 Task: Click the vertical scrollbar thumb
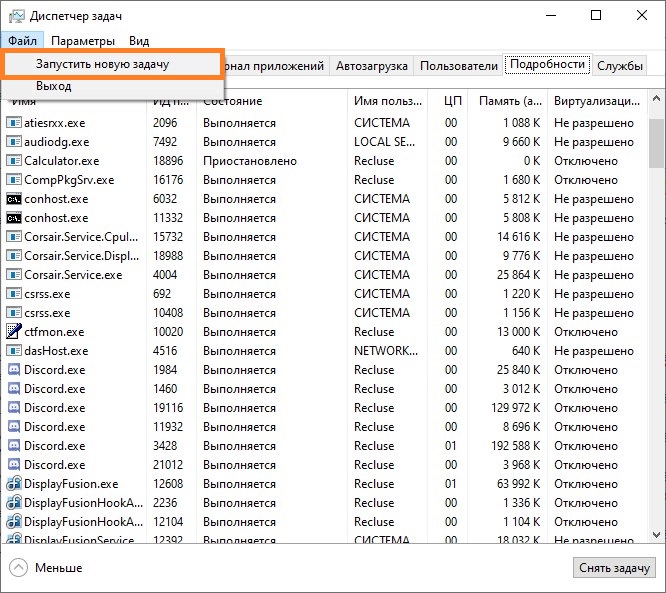[657, 144]
